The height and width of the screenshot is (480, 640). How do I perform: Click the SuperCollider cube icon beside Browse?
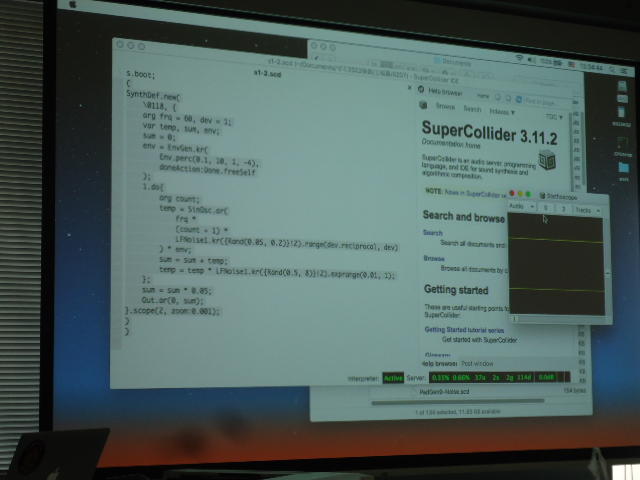click(x=423, y=105)
